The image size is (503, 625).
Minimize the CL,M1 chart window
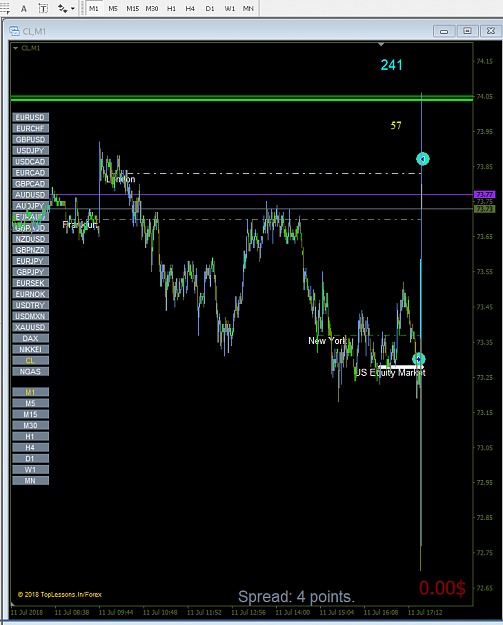(444, 31)
